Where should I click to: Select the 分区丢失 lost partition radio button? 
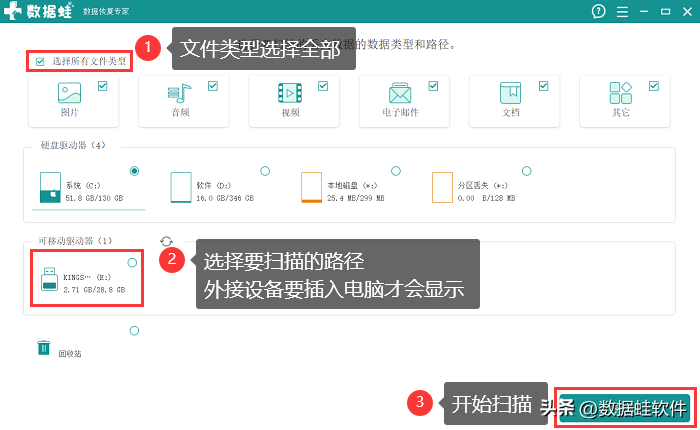tap(527, 171)
